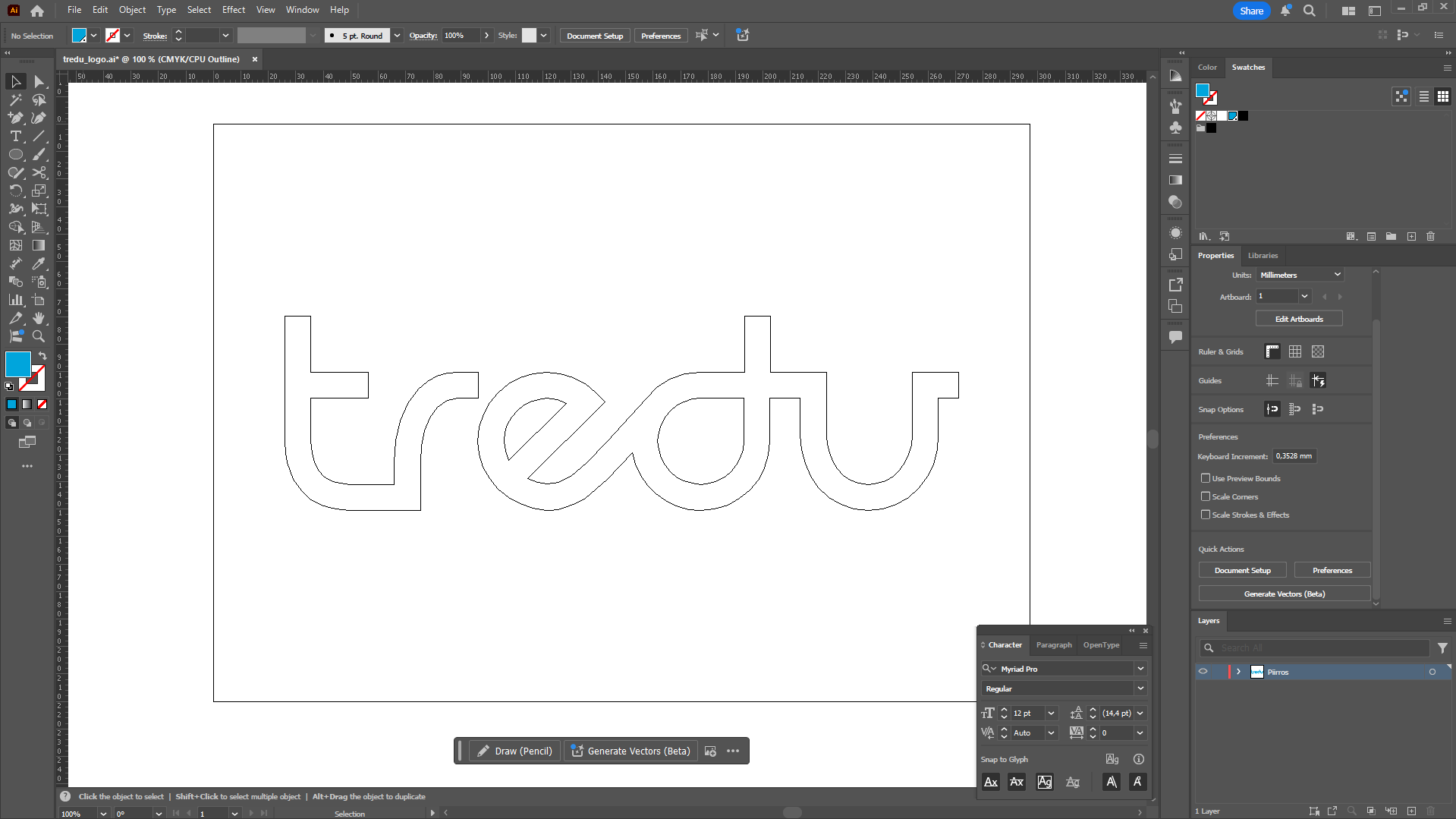The height and width of the screenshot is (819, 1456).
Task: Select the Ellipse tool
Action: (16, 154)
